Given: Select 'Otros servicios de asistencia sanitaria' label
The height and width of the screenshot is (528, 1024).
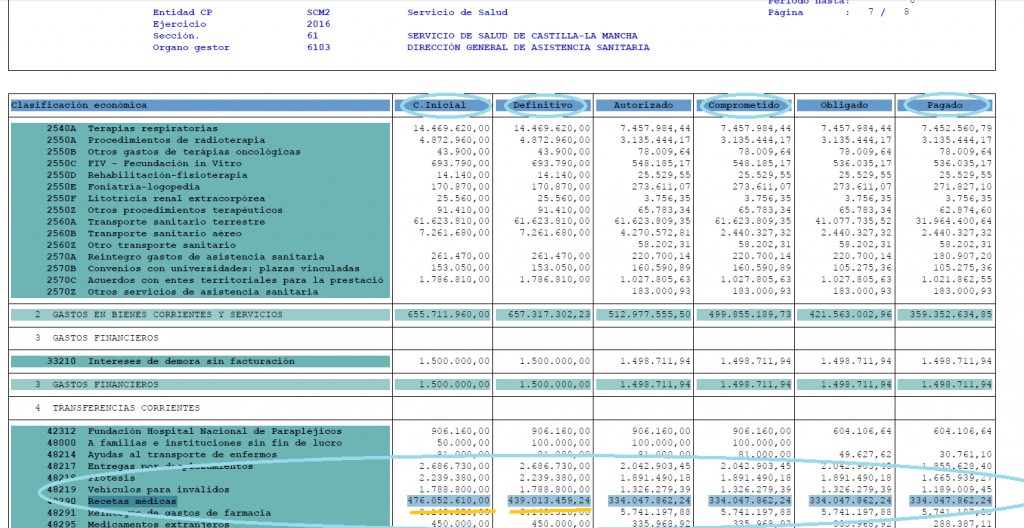Looking at the screenshot, I should click(203, 292).
